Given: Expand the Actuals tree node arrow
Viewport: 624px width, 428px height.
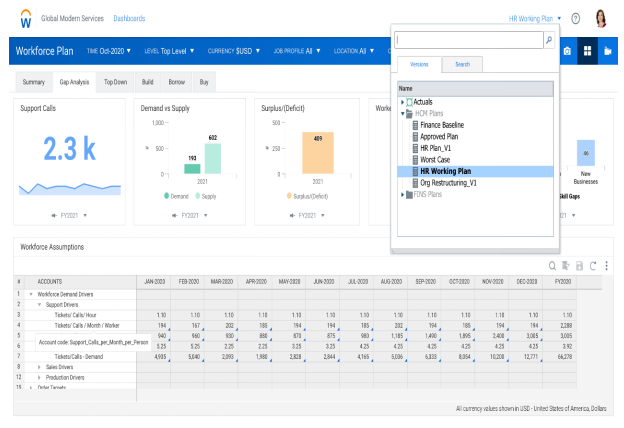Looking at the screenshot, I should pos(402,102).
